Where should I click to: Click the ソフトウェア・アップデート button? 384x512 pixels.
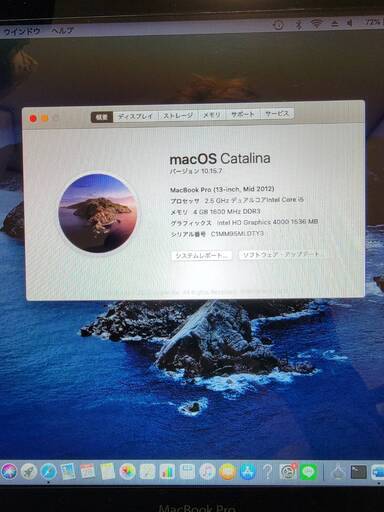point(281,255)
